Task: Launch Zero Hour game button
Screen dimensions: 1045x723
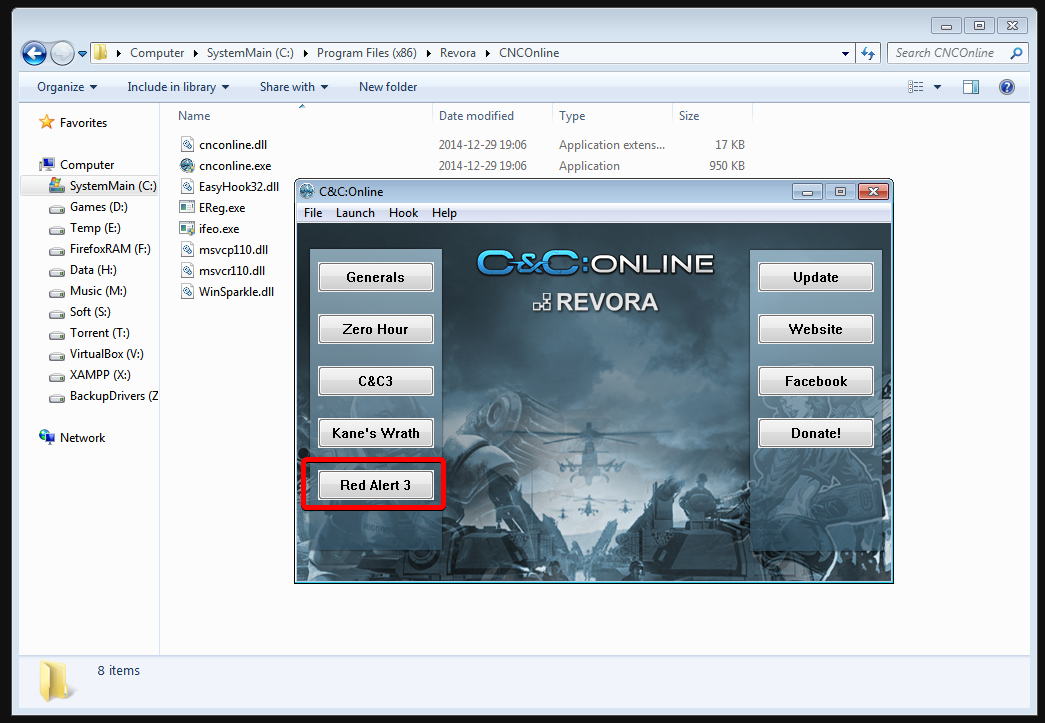Action: pos(375,329)
